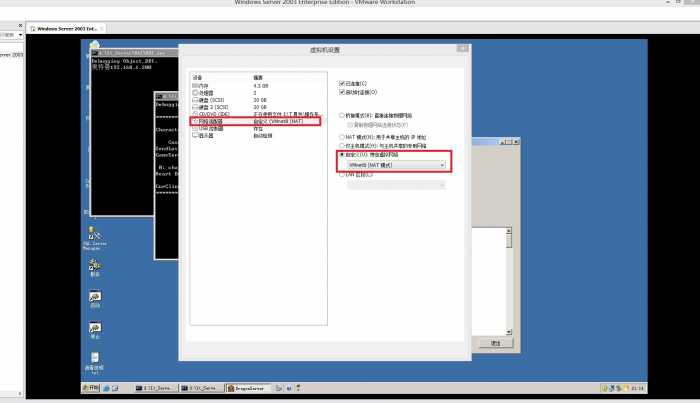Select the Display device in list
The width and height of the screenshot is (700, 403).
click(x=205, y=135)
